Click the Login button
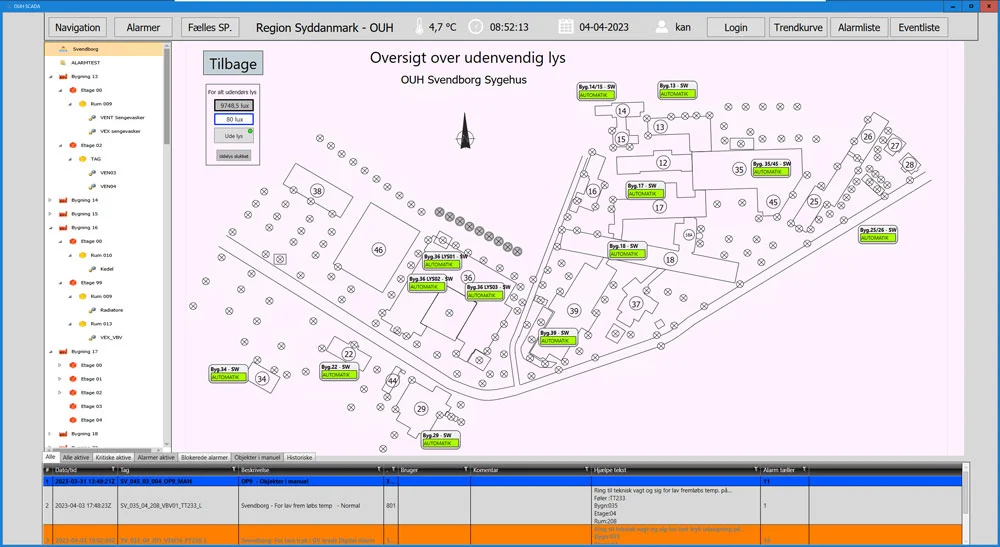This screenshot has height=547, width=1000. [x=735, y=27]
